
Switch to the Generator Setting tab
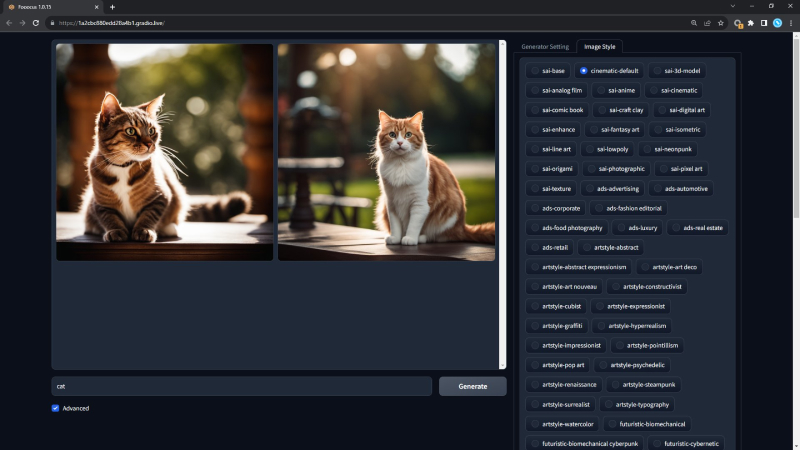click(x=545, y=46)
